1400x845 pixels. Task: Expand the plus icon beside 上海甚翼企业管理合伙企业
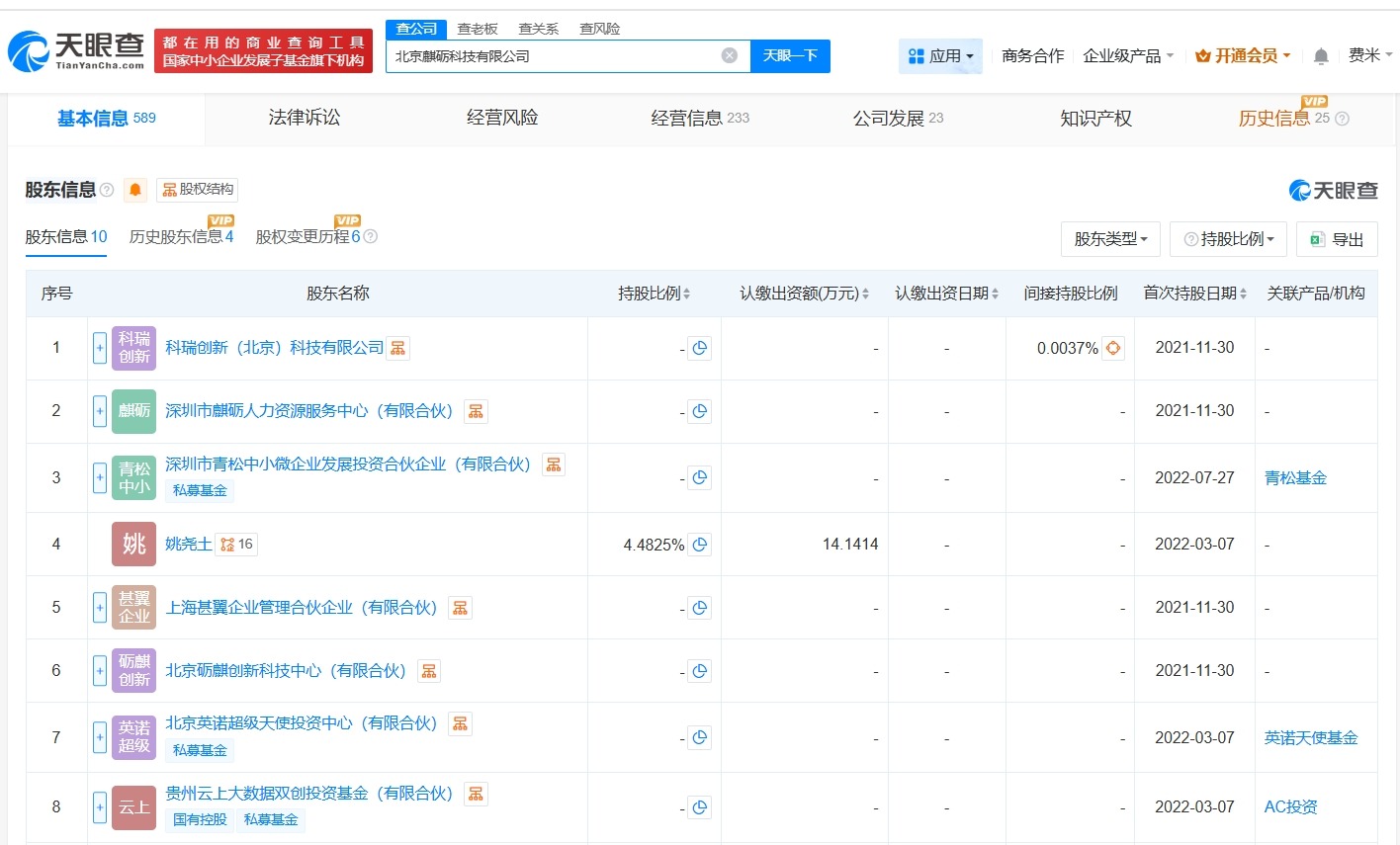click(100, 607)
